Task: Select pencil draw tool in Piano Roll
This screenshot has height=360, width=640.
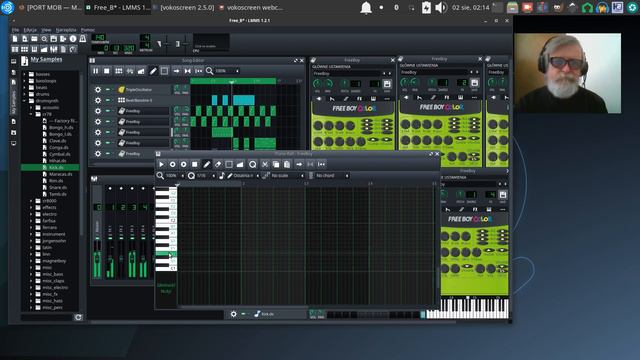Action: point(207,164)
